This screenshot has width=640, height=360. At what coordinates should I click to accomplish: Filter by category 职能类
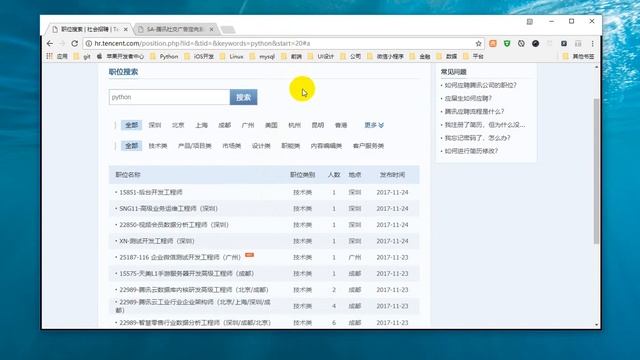point(291,146)
